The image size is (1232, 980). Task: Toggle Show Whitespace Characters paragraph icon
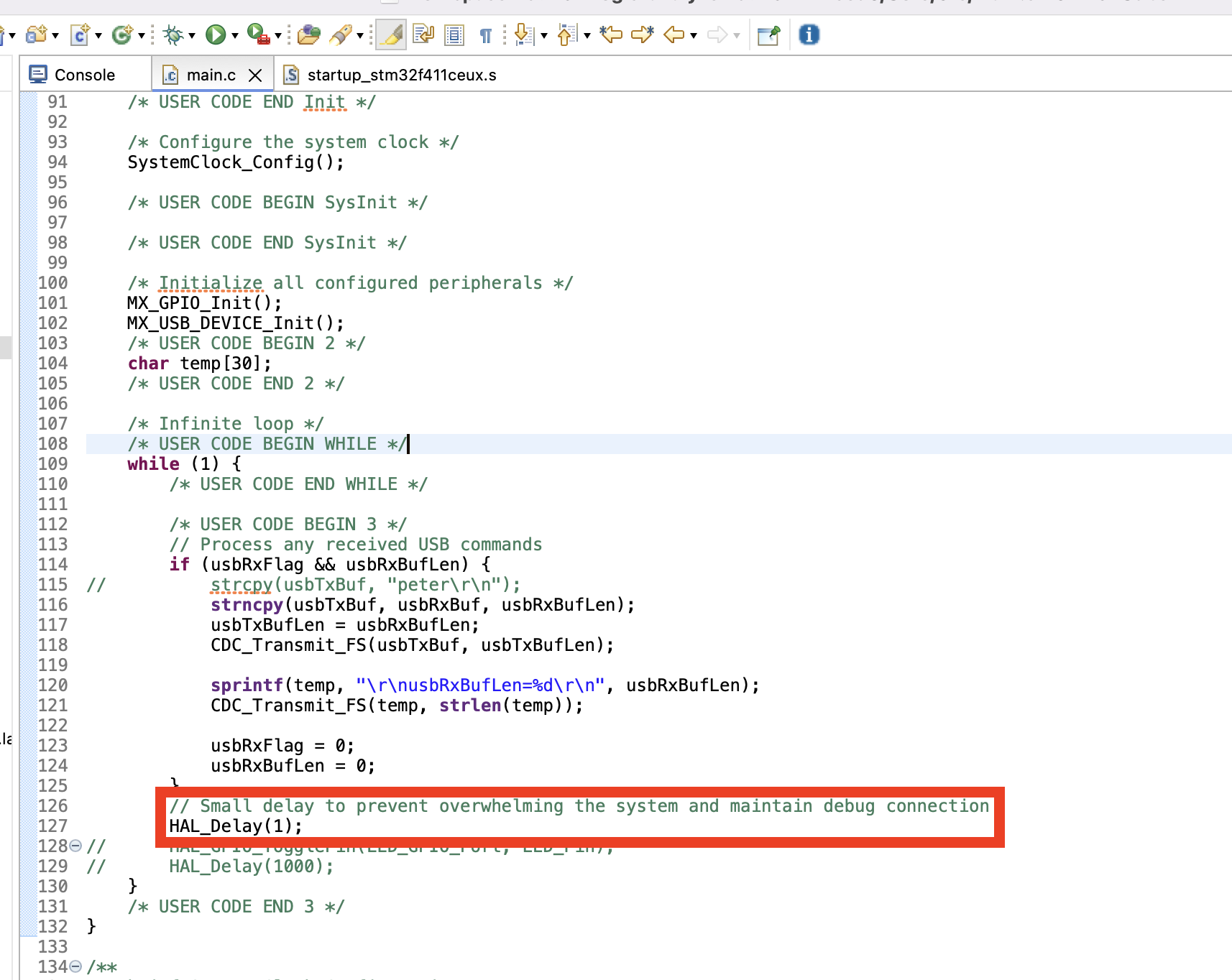(x=486, y=34)
